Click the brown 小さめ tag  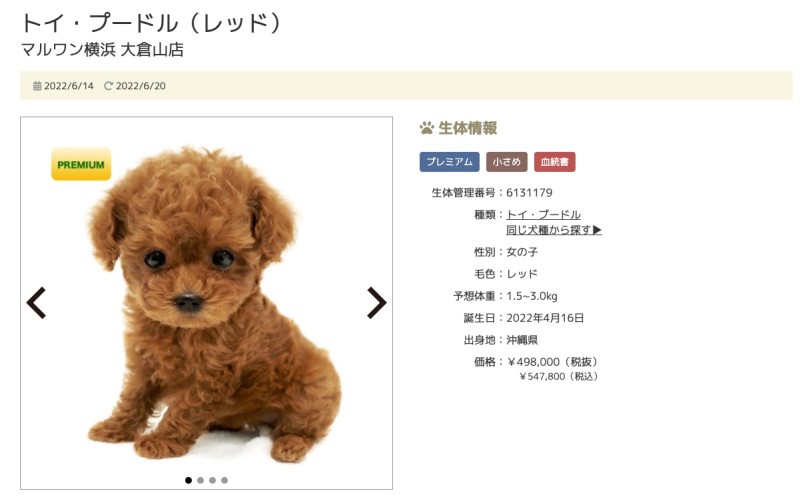click(x=507, y=162)
